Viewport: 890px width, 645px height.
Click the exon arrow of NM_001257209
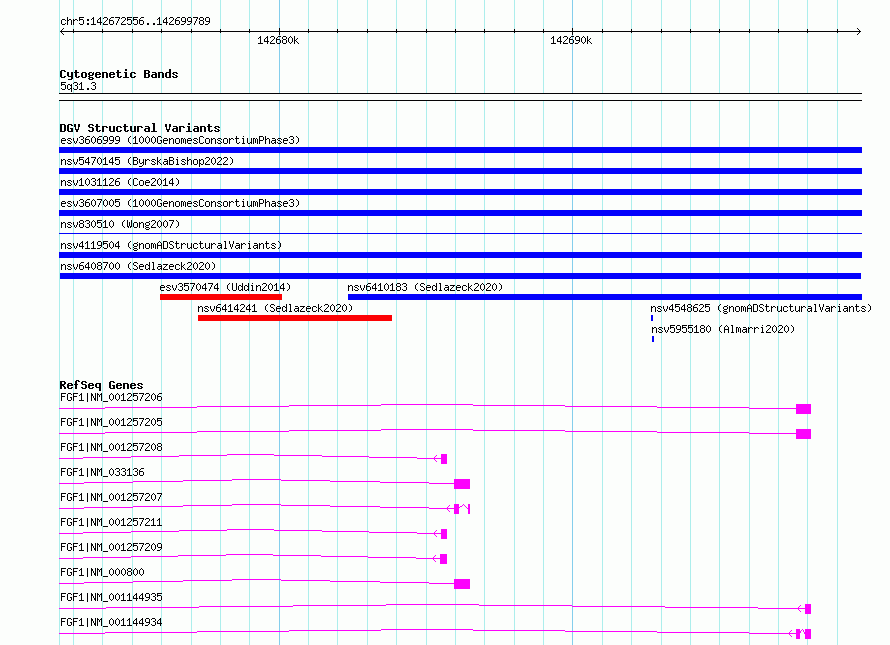pyautogui.click(x=440, y=559)
